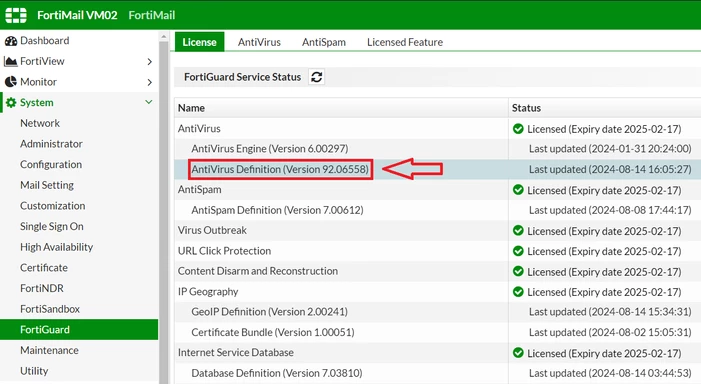Select the IP Geography row name
The width and height of the screenshot is (701, 384).
tap(208, 291)
